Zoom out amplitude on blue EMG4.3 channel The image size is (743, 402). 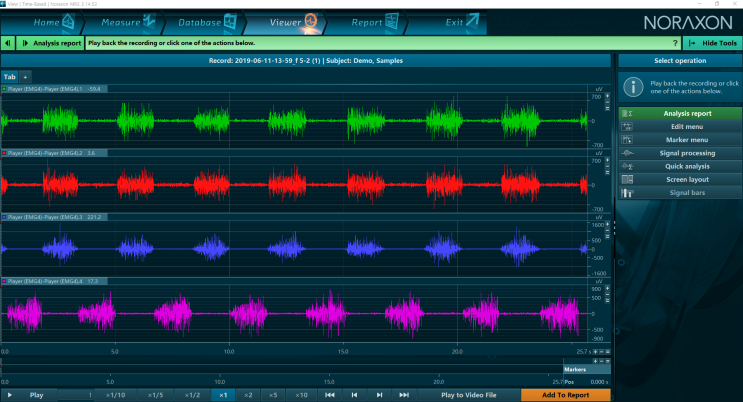[607, 231]
